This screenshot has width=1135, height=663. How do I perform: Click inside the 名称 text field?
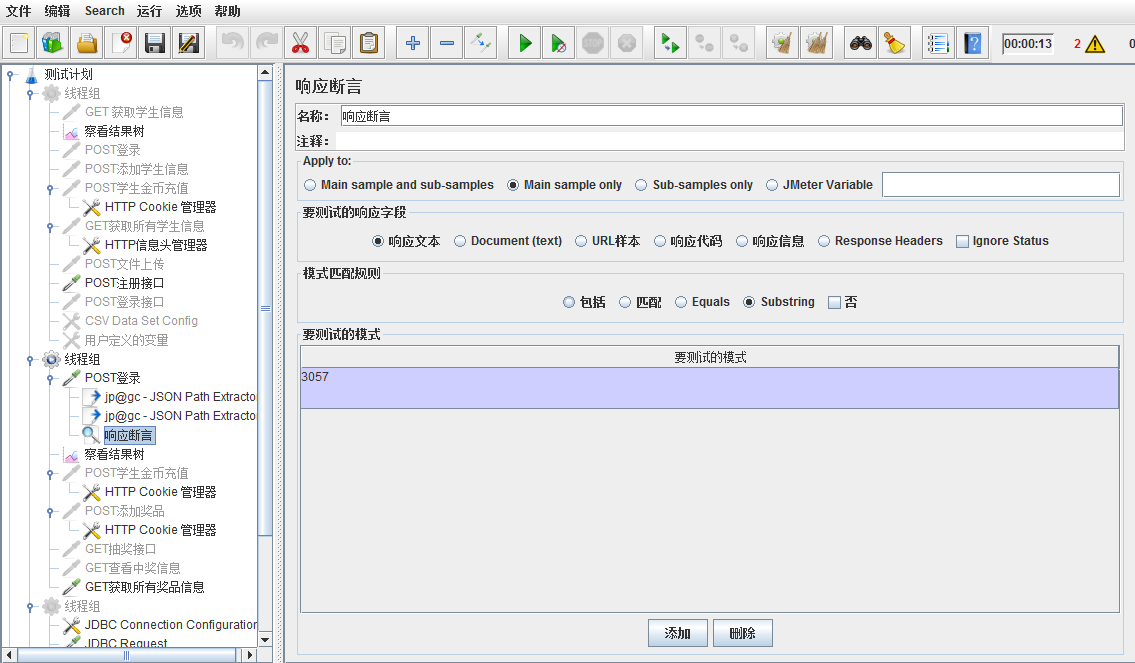point(730,116)
